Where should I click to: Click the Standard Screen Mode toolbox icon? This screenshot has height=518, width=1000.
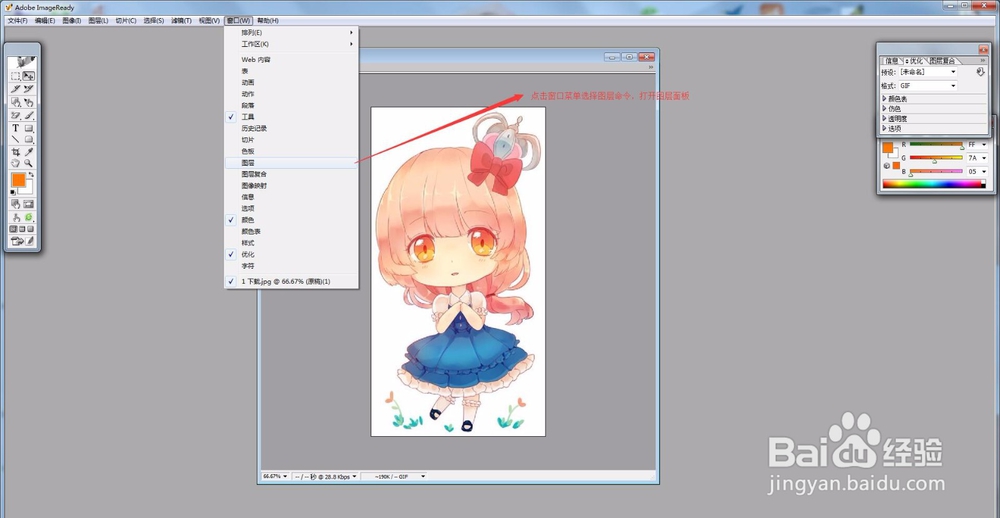(x=12, y=228)
